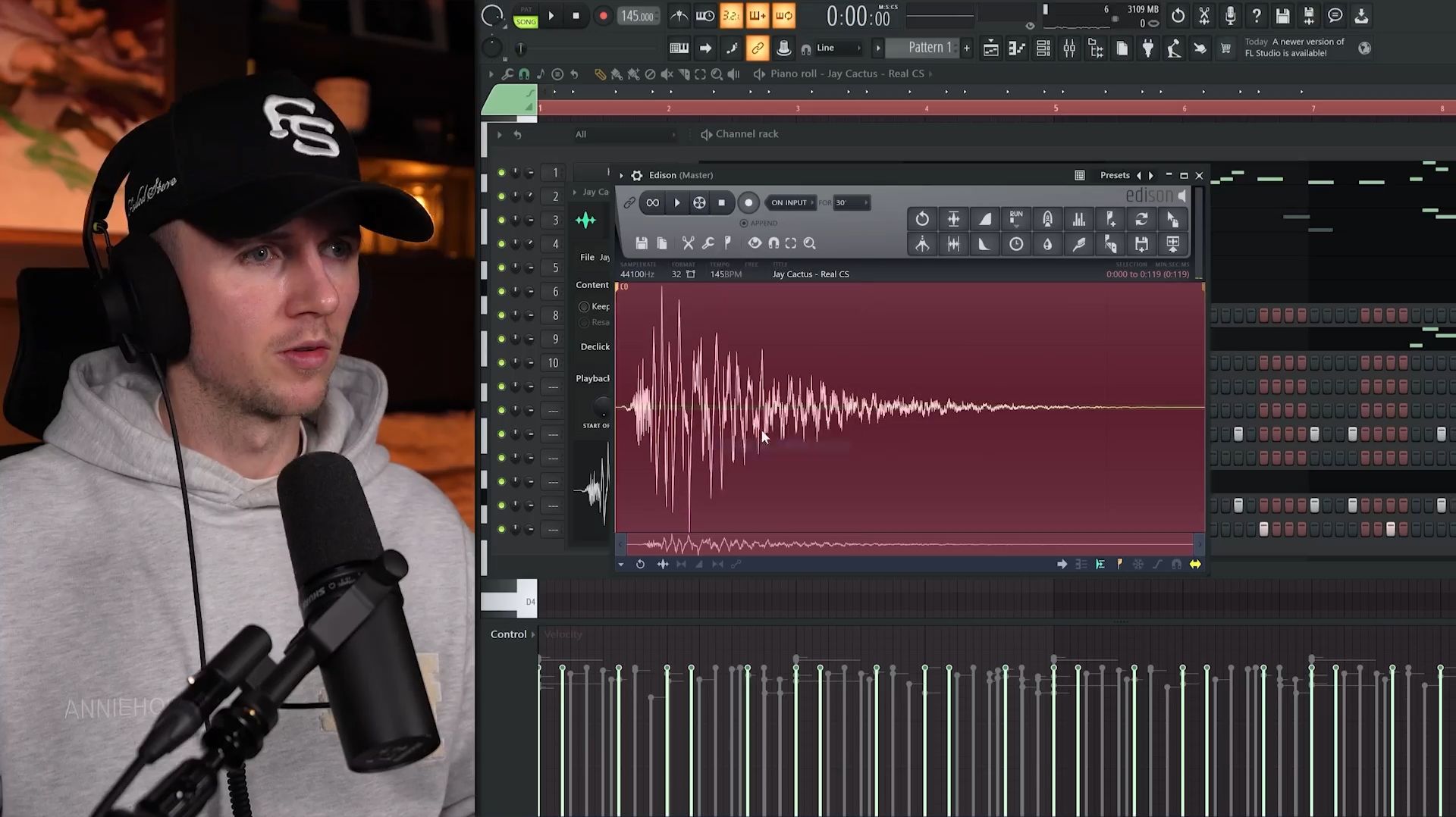Click the Control lane label in piano roll
This screenshot has width=1456, height=817.
click(508, 634)
